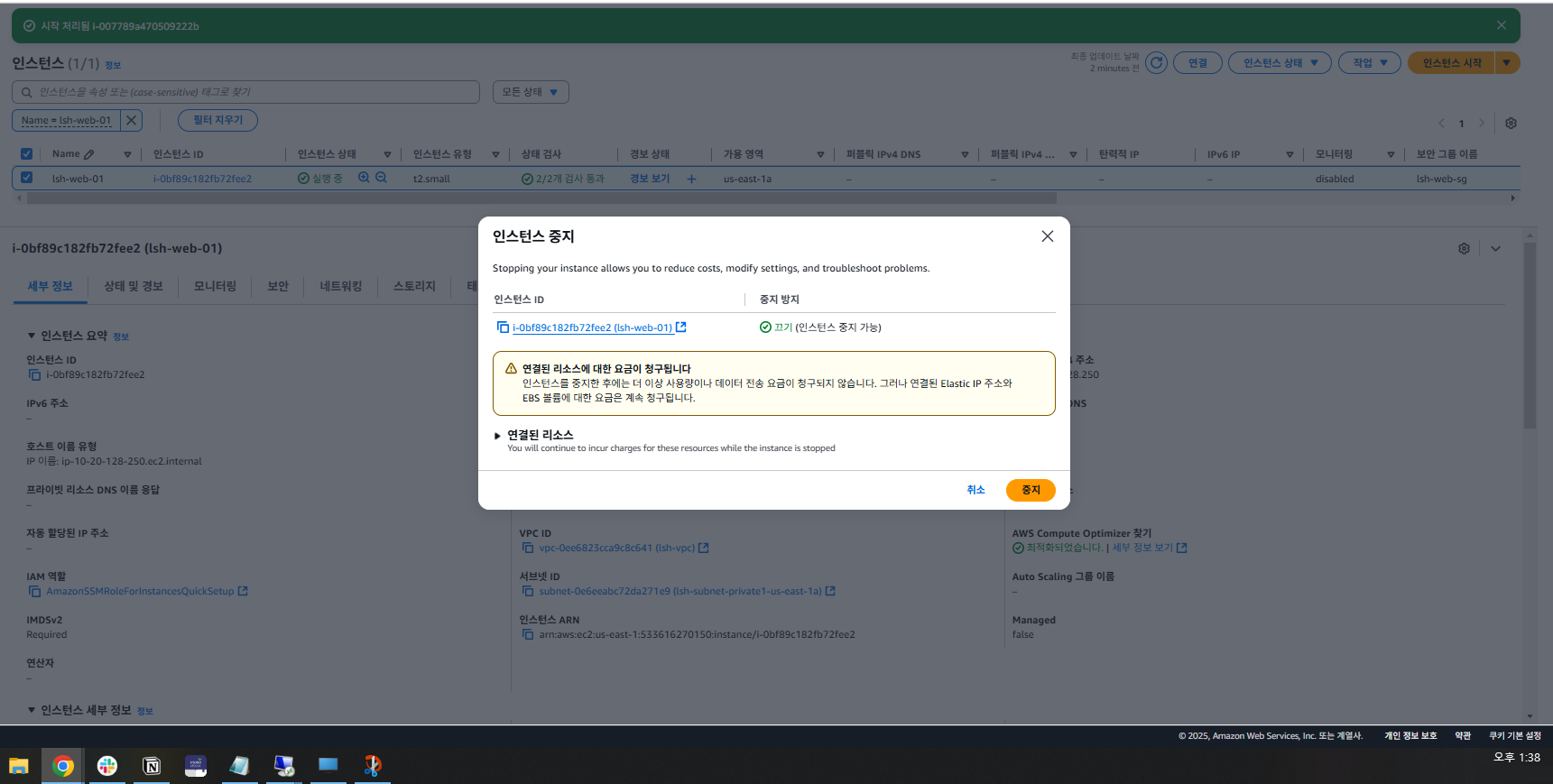Open table preferences gear icon

1511,123
